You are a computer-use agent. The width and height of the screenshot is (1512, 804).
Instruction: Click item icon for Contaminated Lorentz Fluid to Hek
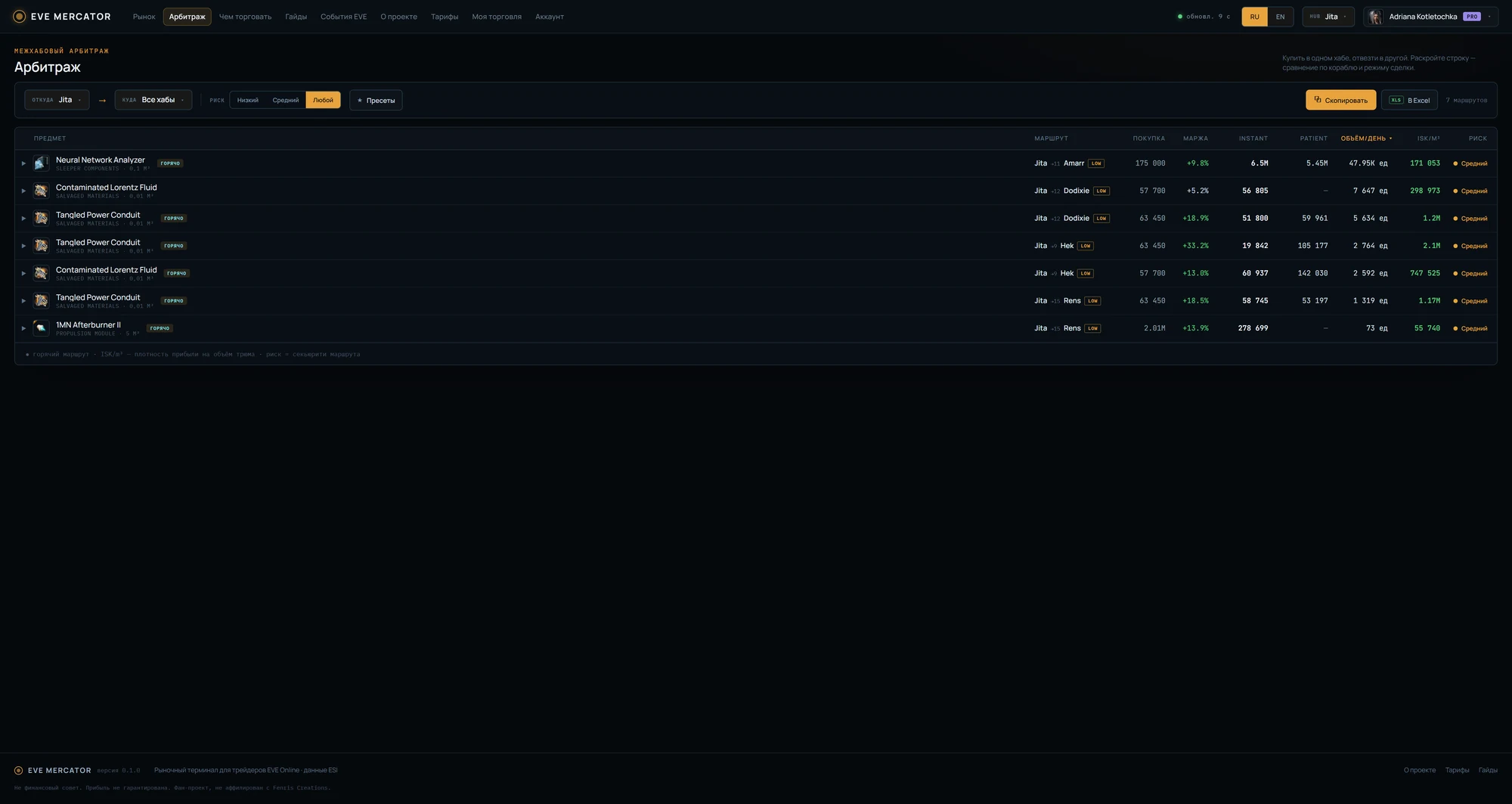coord(41,273)
